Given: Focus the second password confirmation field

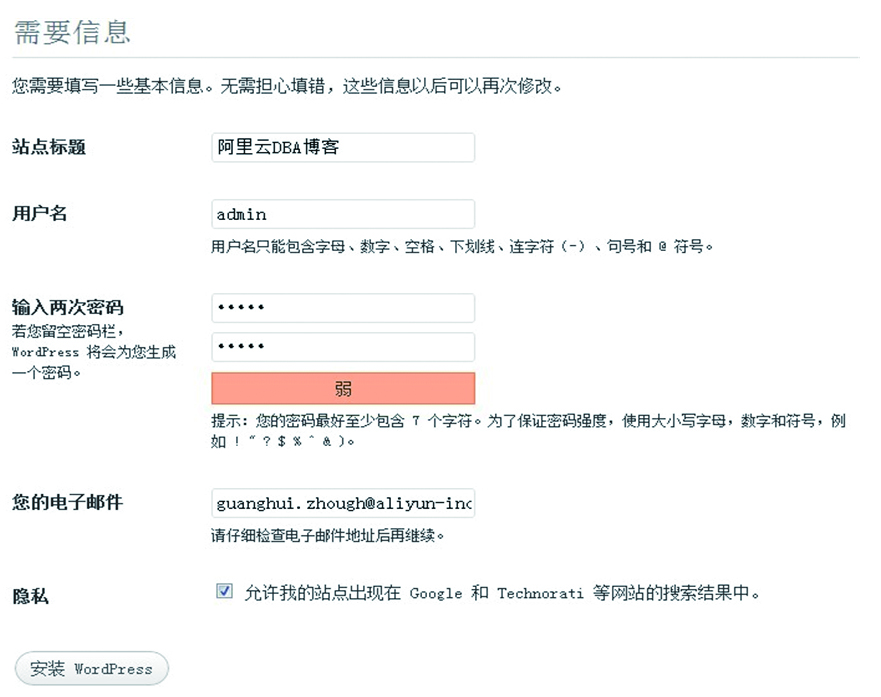Looking at the screenshot, I should [x=342, y=347].
